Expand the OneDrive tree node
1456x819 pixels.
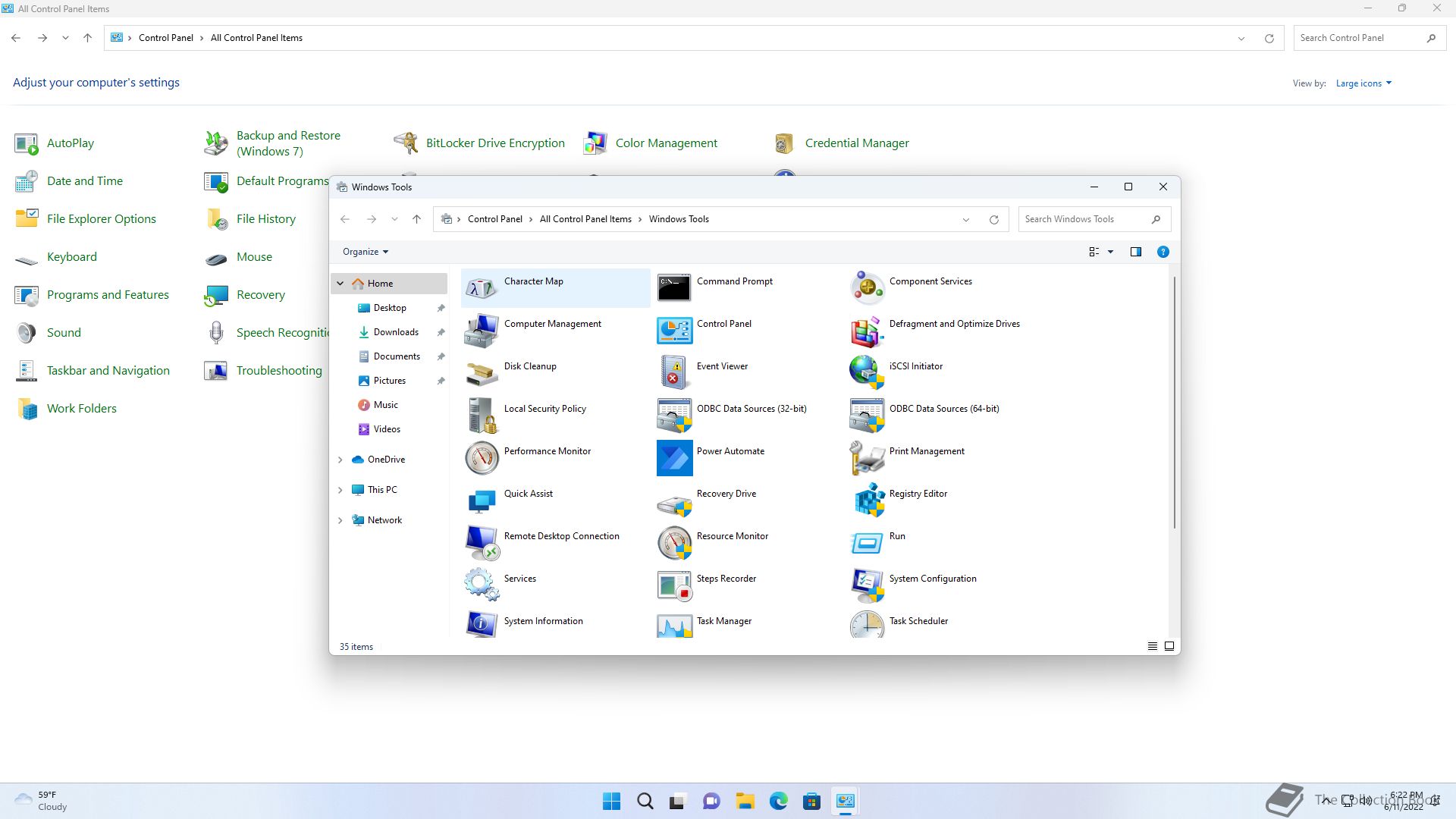[340, 460]
